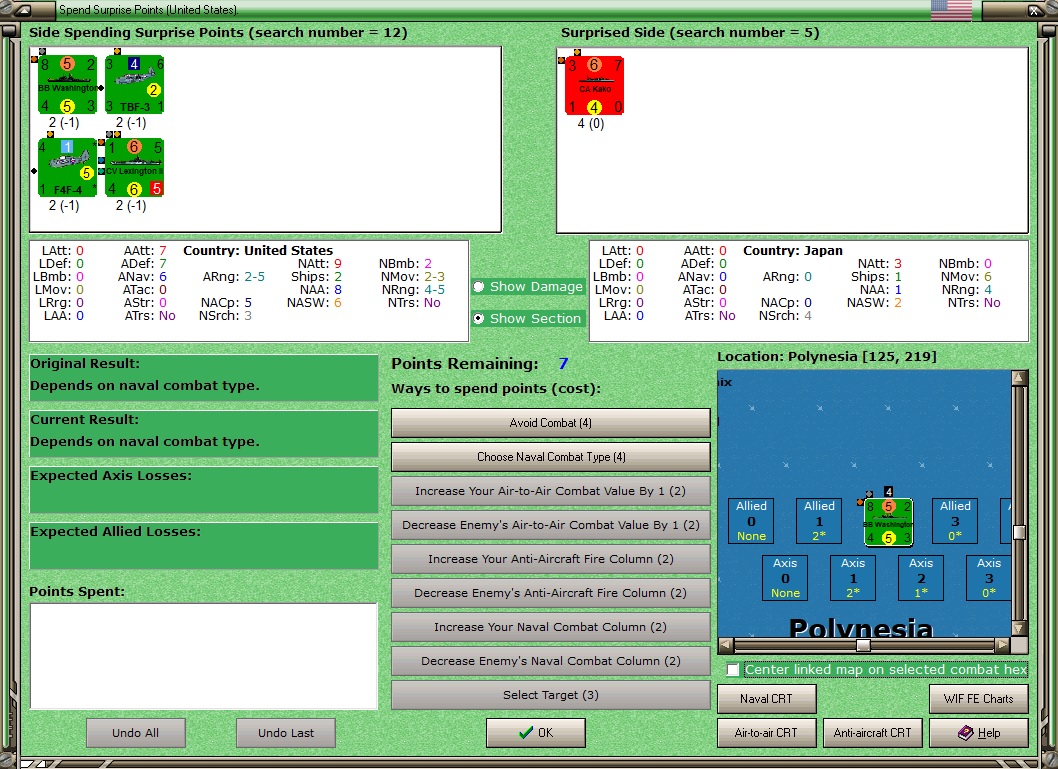Open the Anti-aircraft CRT chart
1058x769 pixels.
pyautogui.click(x=872, y=733)
